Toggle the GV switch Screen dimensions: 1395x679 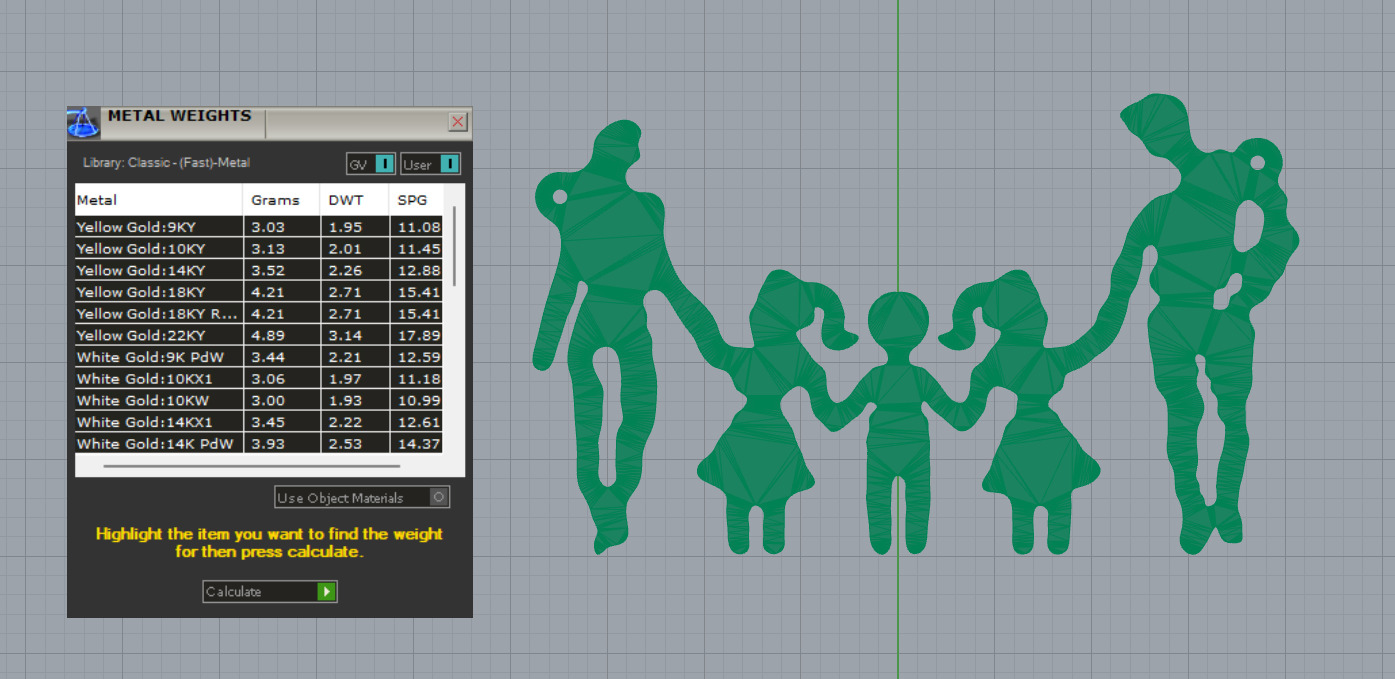click(x=370, y=164)
